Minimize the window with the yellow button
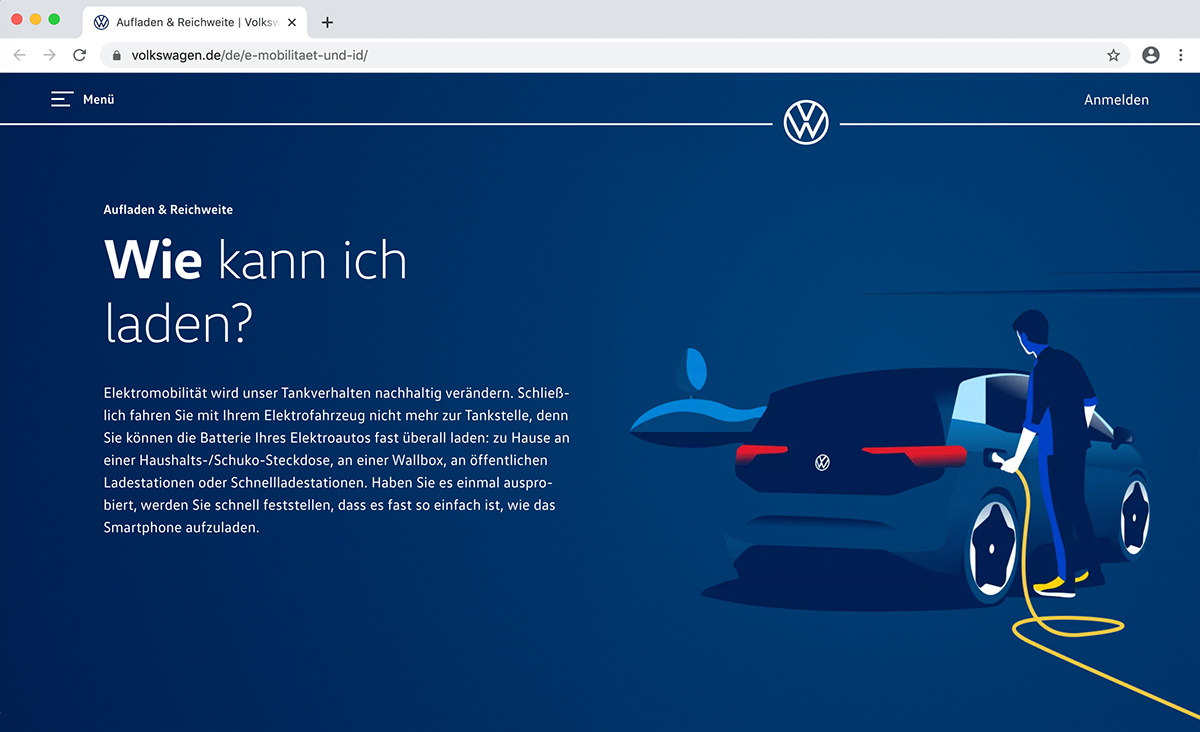1200x732 pixels. pyautogui.click(x=36, y=19)
